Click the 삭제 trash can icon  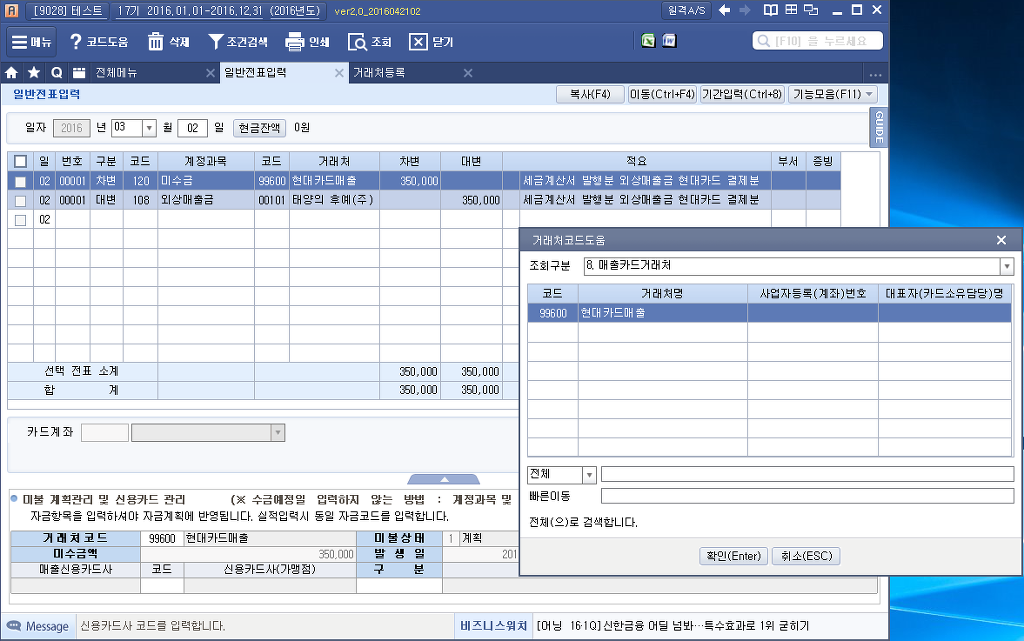156,42
